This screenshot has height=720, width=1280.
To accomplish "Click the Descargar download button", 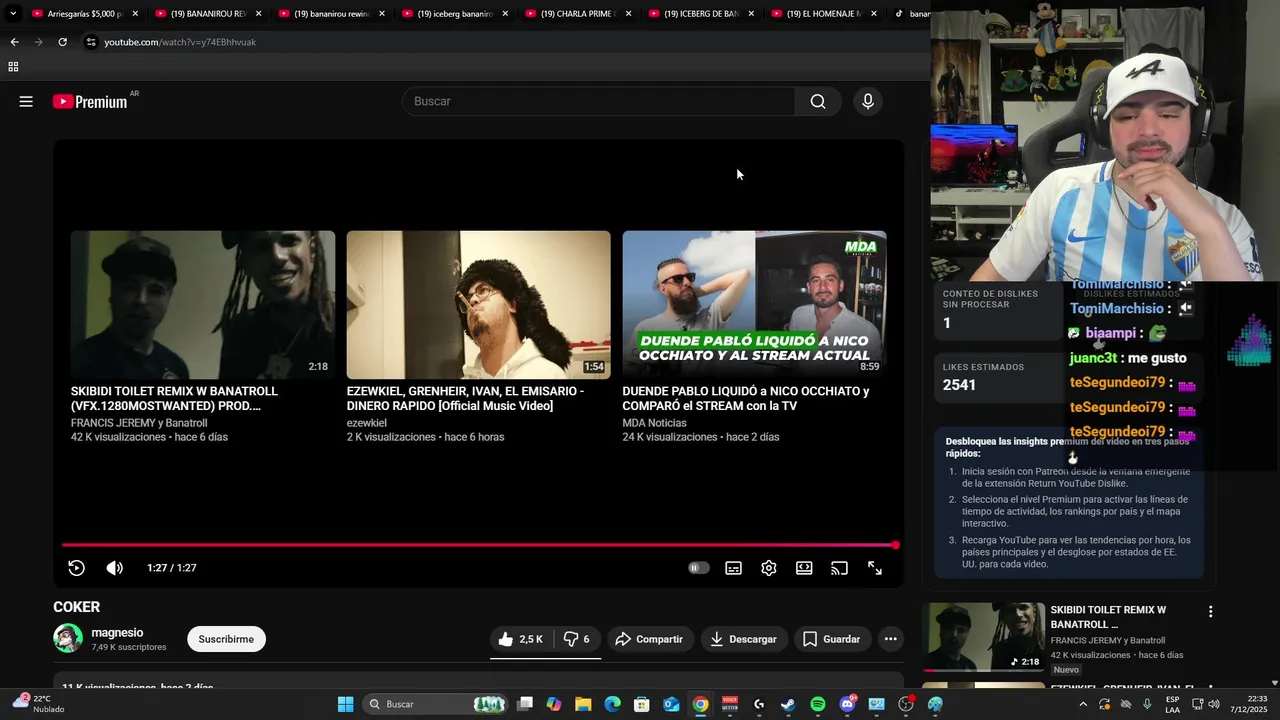I will [x=743, y=639].
